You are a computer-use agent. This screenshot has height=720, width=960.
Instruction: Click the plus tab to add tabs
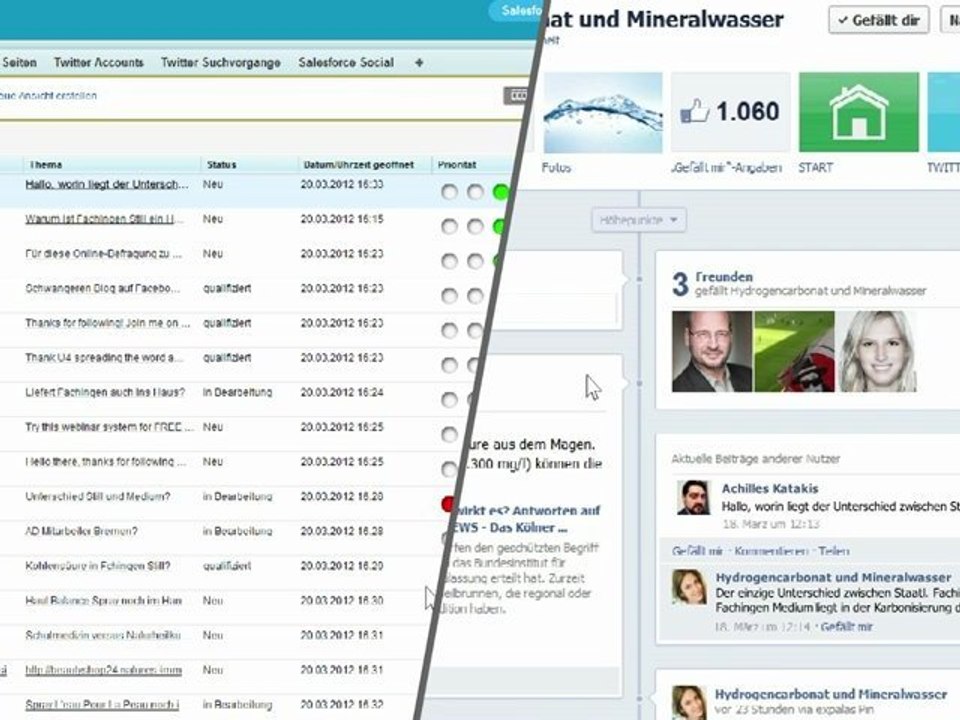click(419, 62)
